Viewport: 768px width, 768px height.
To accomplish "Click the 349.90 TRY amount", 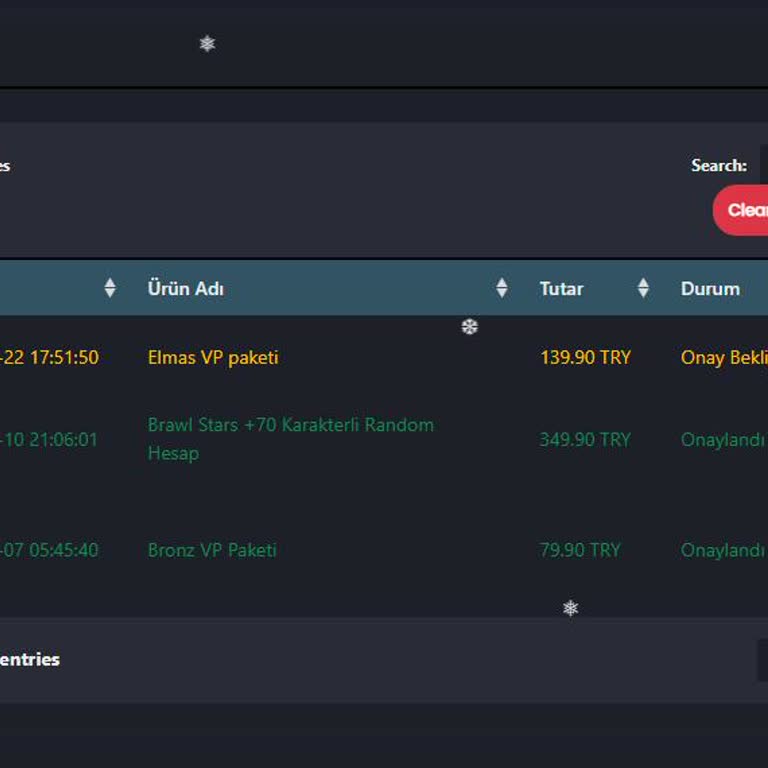I will 585,439.
